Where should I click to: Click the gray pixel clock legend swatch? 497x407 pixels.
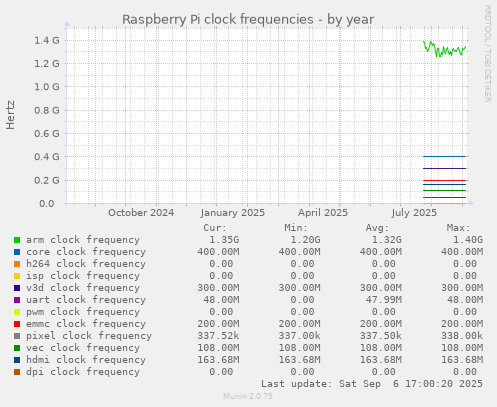pos(17,336)
